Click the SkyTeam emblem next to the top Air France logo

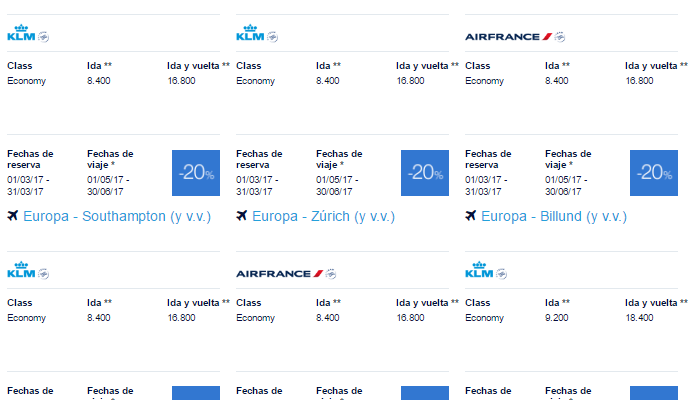point(560,37)
